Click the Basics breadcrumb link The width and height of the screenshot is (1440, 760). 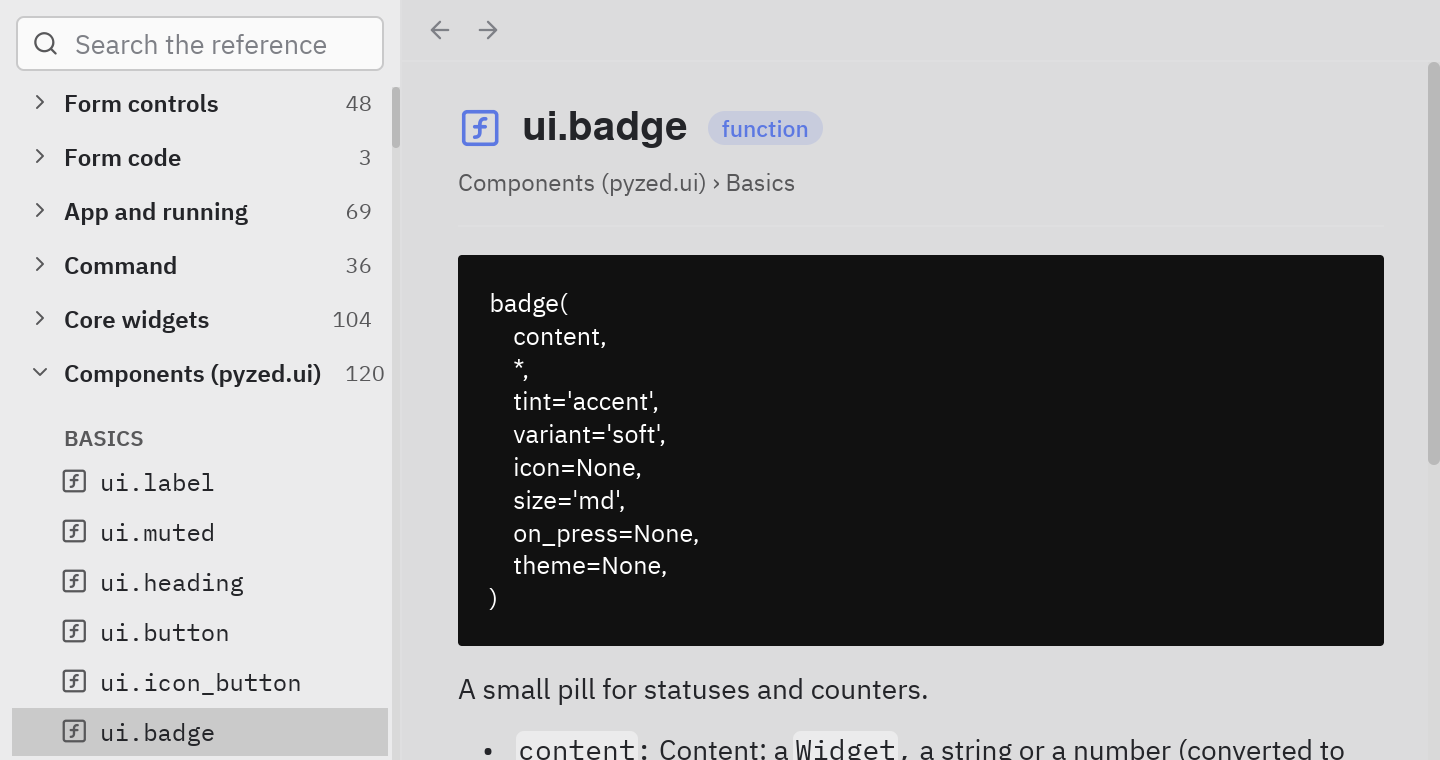coord(760,183)
